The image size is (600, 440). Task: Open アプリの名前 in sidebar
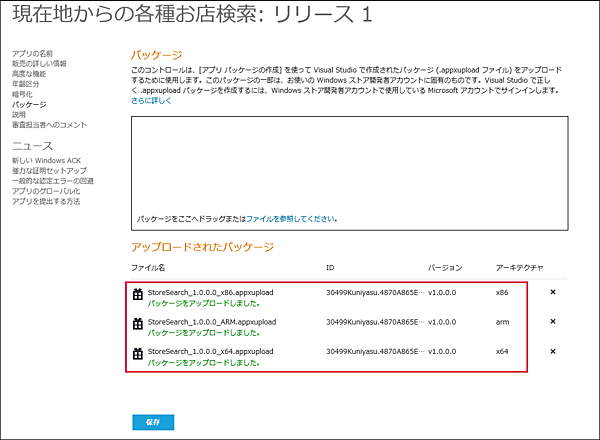(32, 54)
